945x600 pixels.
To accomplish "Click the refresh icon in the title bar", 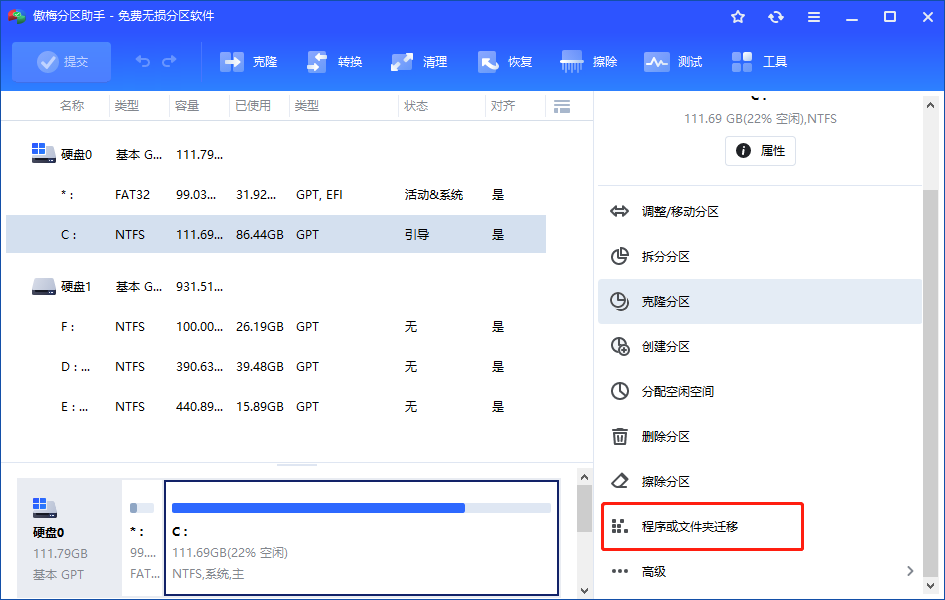I will coord(775,17).
